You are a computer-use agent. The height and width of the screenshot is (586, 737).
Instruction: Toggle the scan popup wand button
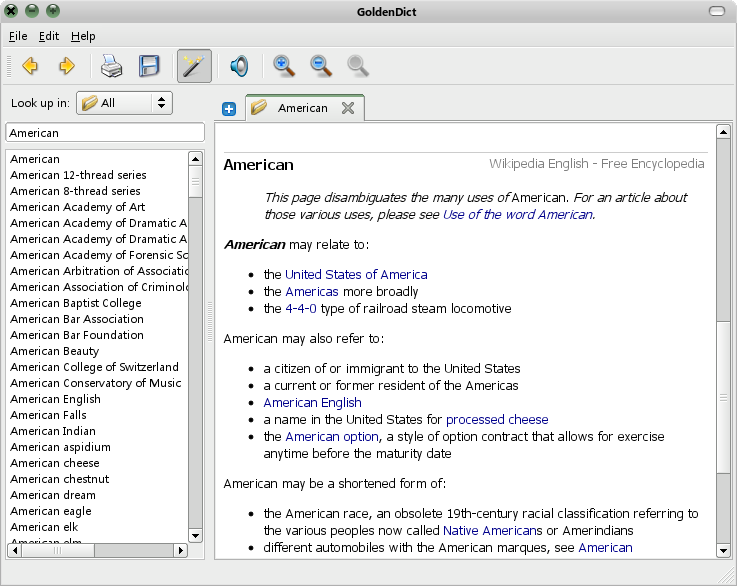point(194,66)
